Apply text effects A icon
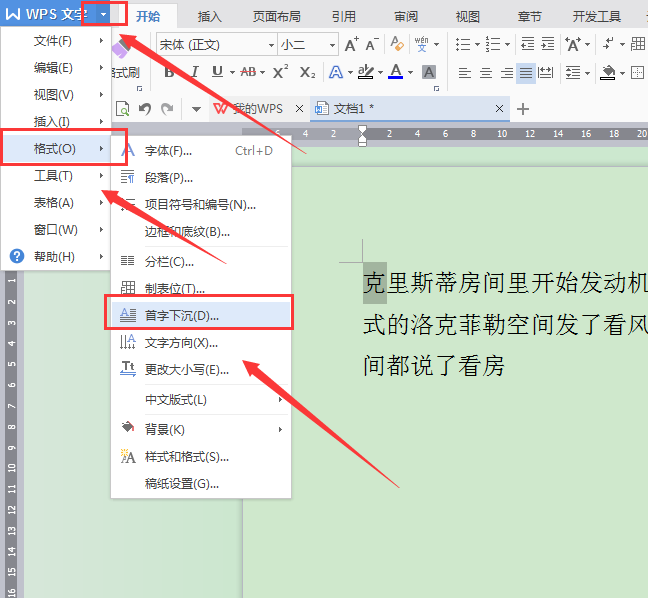Image resolution: width=648 pixels, height=598 pixels. coord(336,73)
